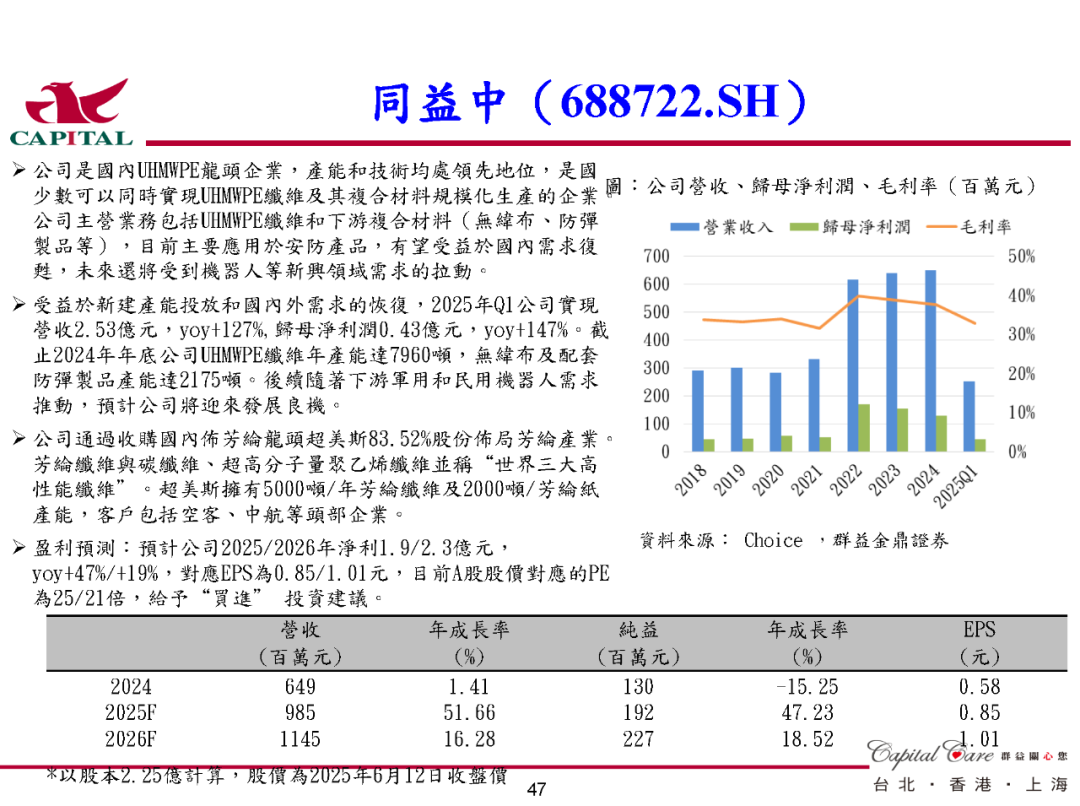This screenshot has height=806, width=1080.
Task: Click the growth value 18.52
Action: point(807,739)
